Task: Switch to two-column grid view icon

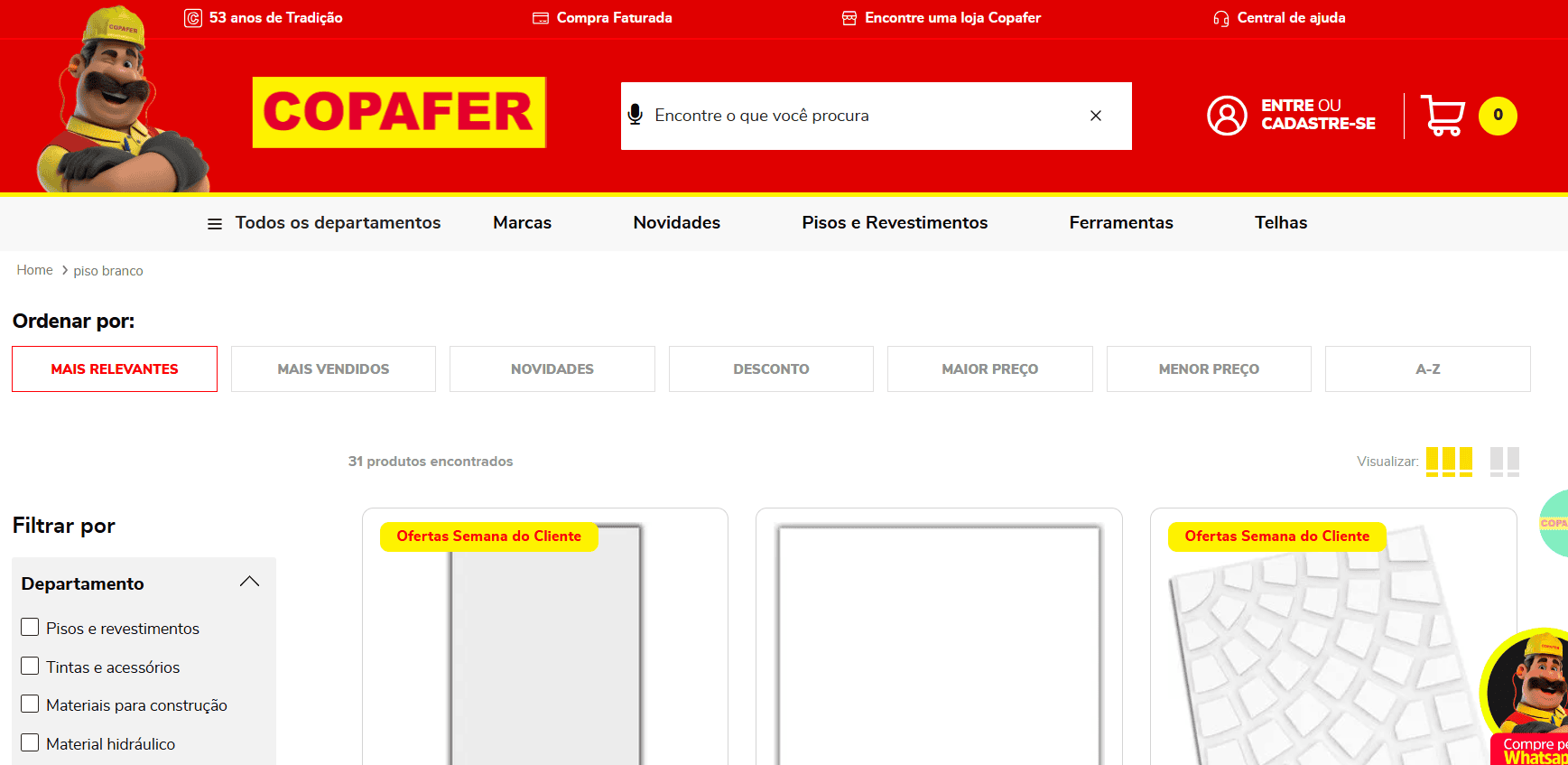Action: [1505, 462]
